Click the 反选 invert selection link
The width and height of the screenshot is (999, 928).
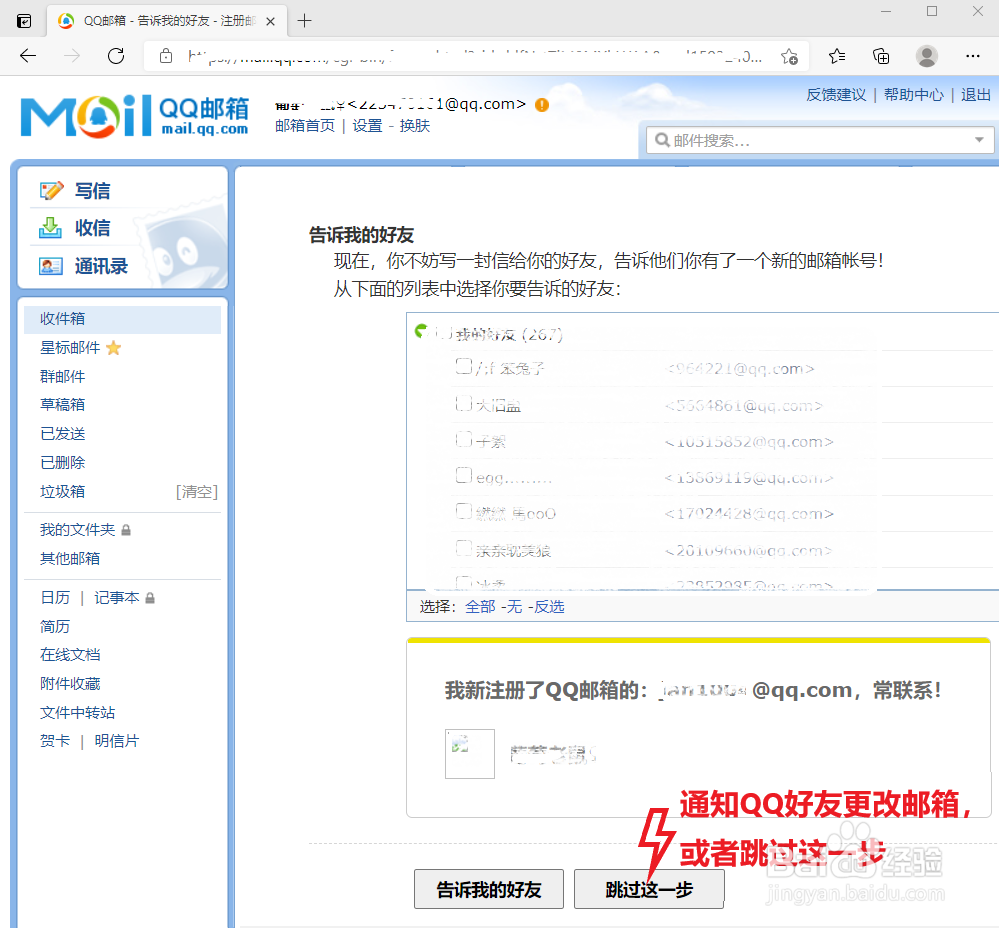(549, 607)
